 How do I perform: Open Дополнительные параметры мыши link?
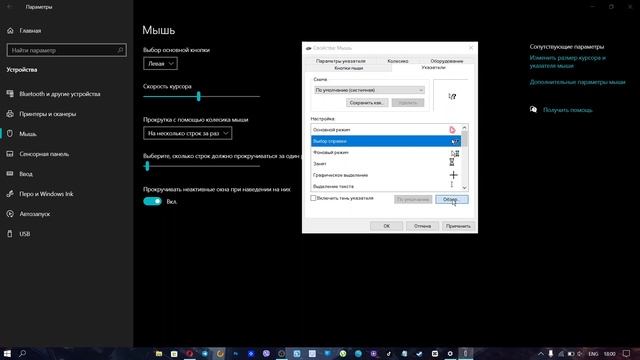click(x=577, y=82)
